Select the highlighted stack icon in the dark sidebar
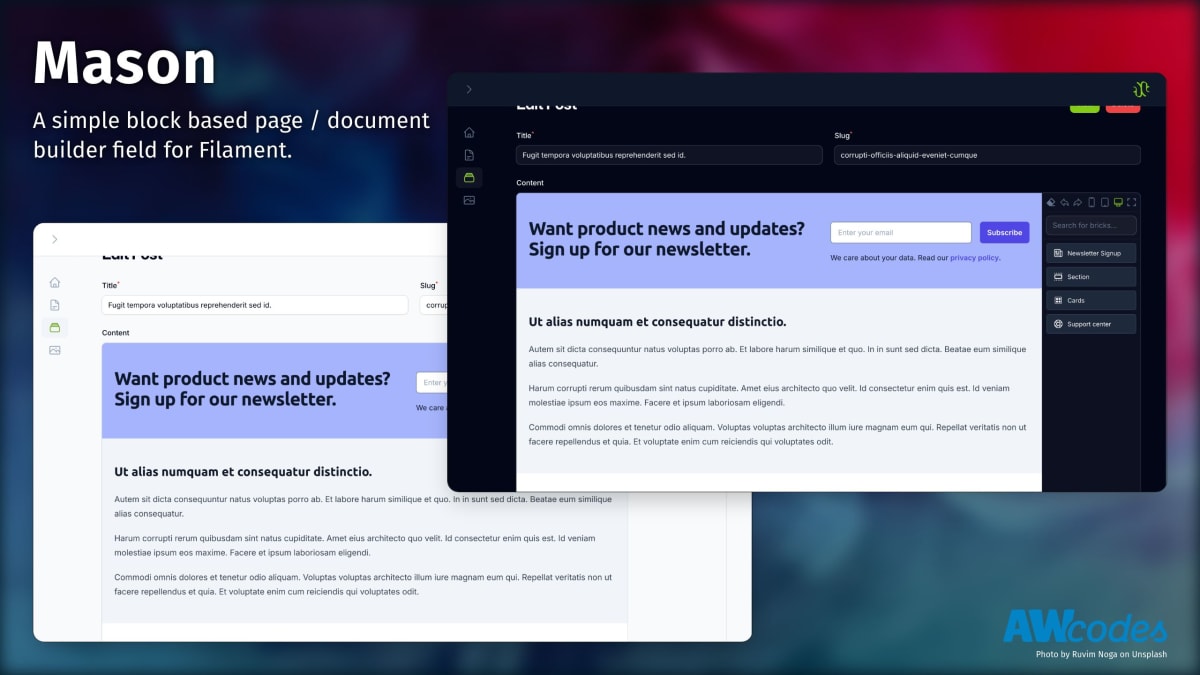1200x675 pixels. [x=469, y=177]
